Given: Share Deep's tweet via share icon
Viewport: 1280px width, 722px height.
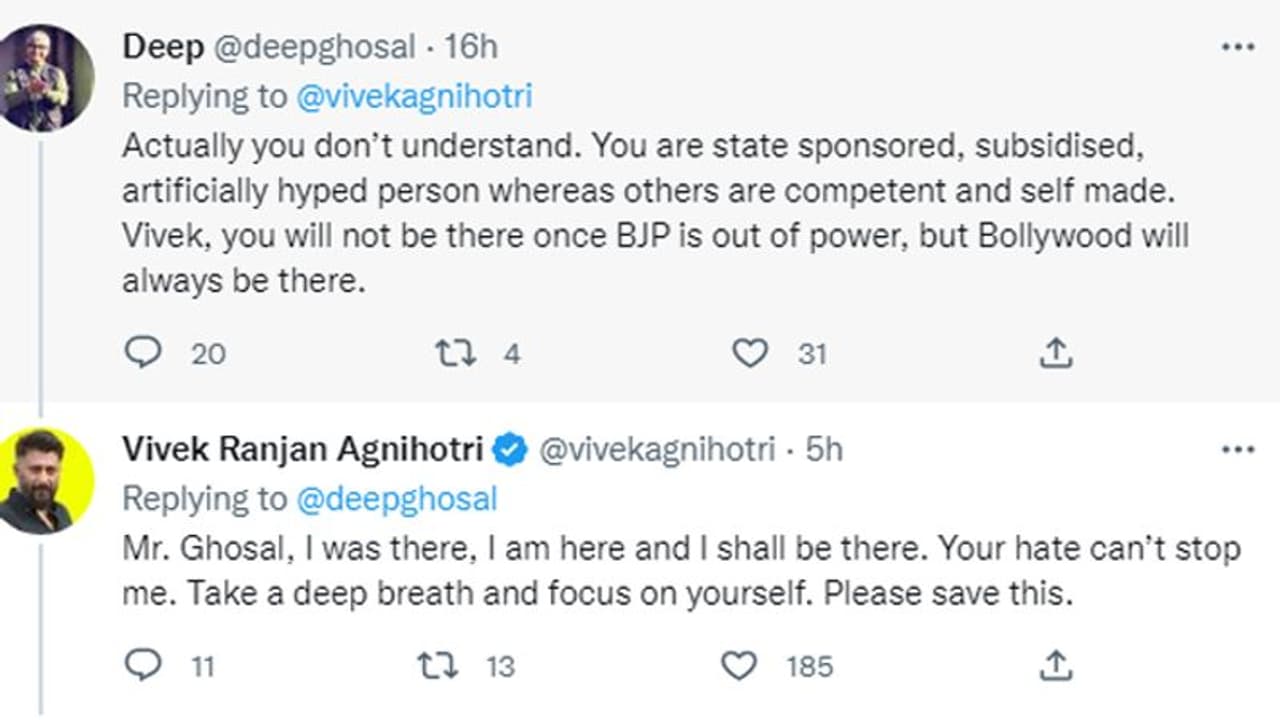Looking at the screenshot, I should pos(1057,352).
